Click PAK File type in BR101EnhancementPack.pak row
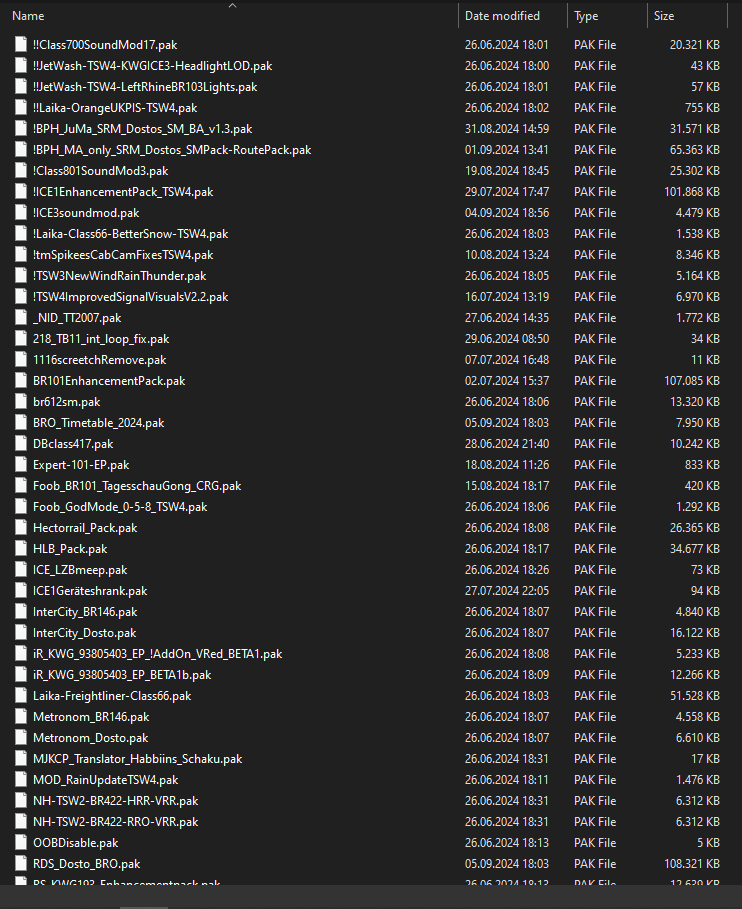Viewport: 742px width, 909px height. (595, 381)
